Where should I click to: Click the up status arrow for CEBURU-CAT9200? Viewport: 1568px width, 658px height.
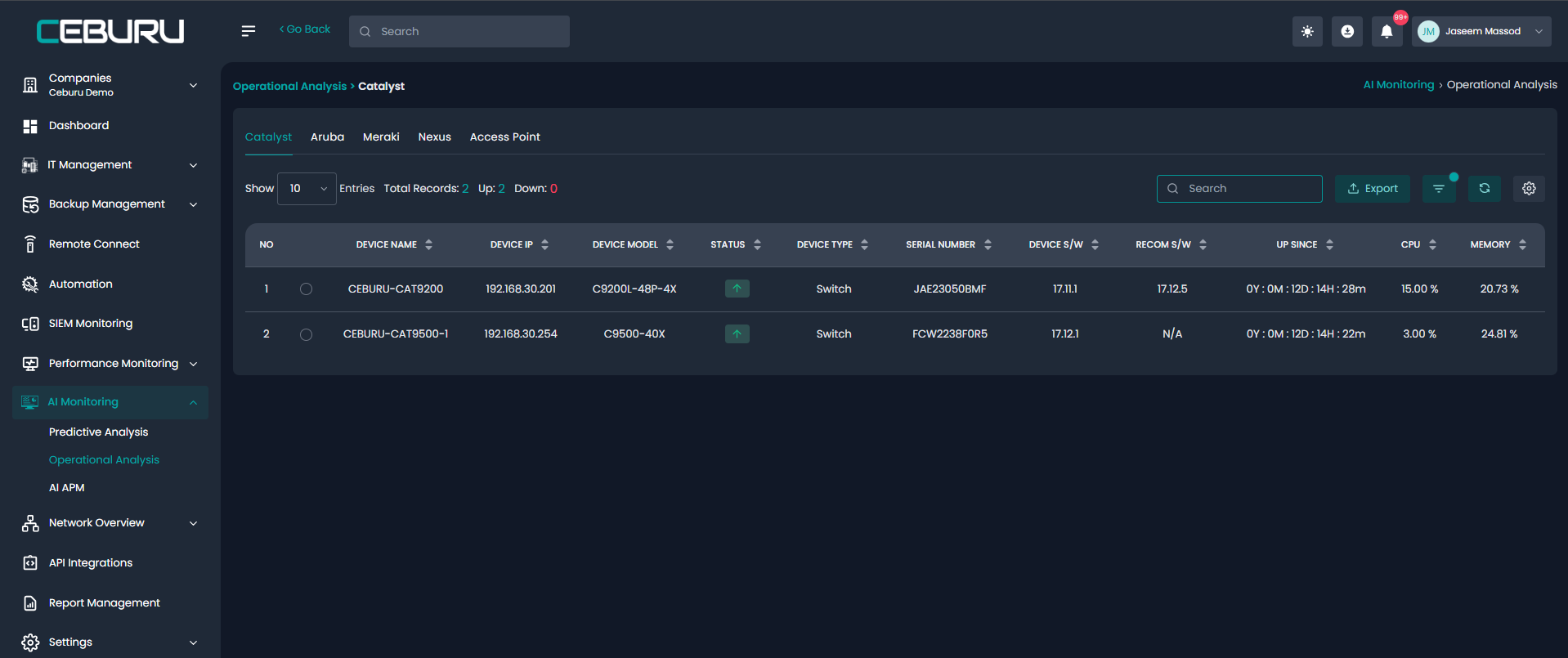point(737,289)
